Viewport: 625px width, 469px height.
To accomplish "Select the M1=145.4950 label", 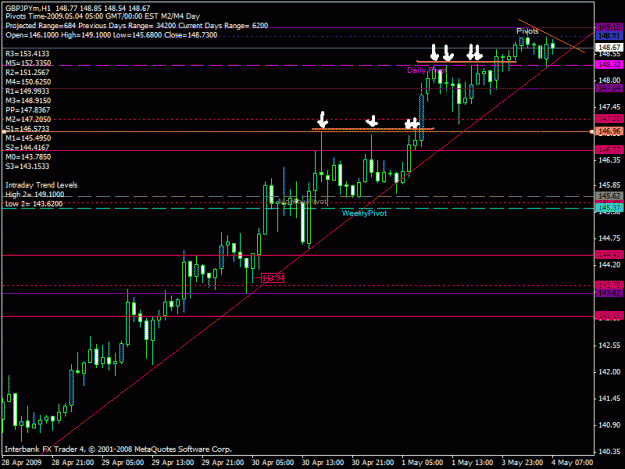I will click(28, 138).
